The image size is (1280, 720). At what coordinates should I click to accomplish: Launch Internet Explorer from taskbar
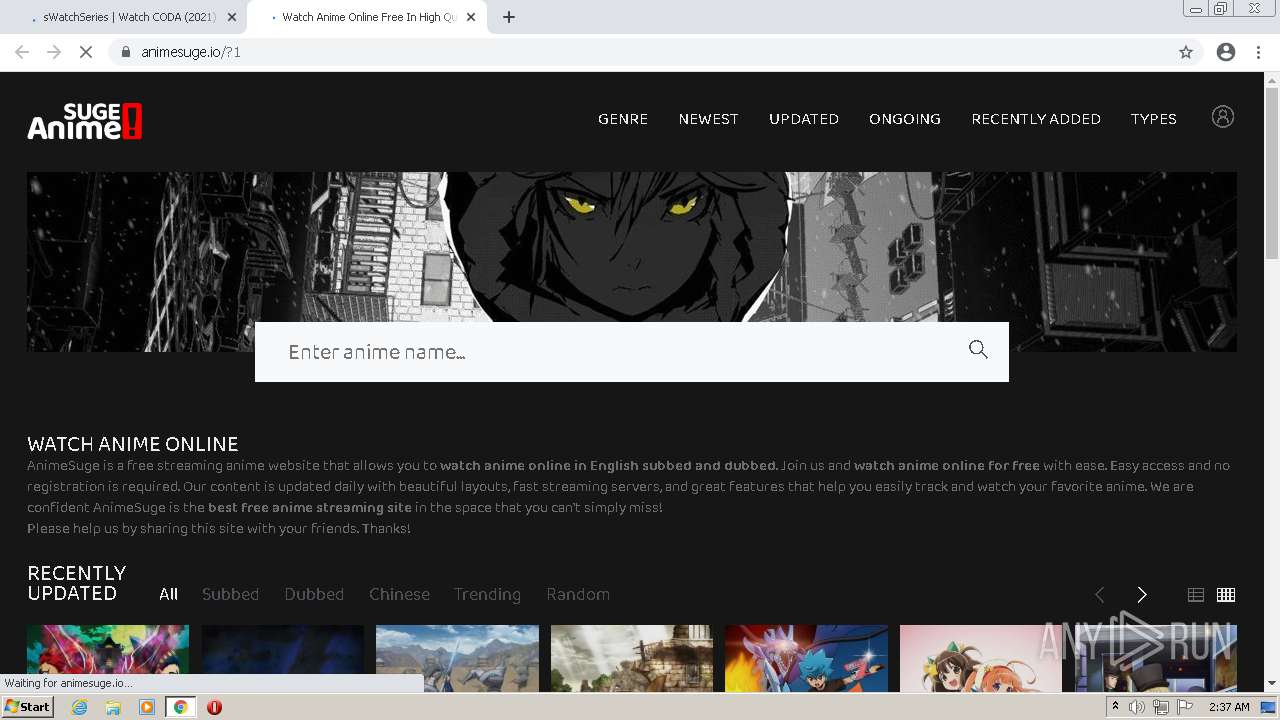(80, 707)
